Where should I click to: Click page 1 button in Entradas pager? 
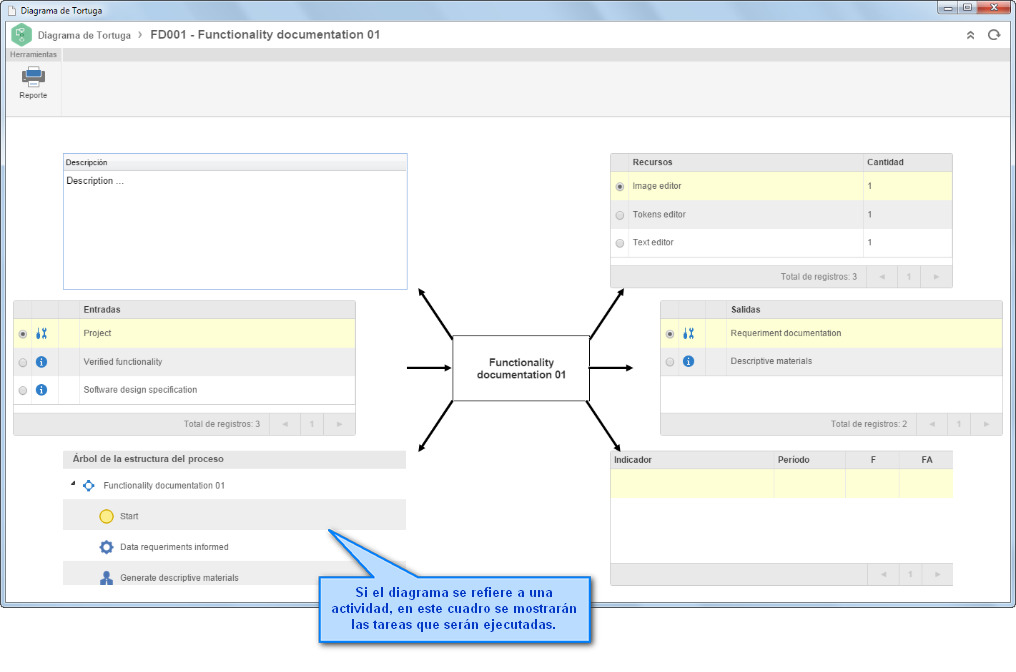[x=312, y=424]
